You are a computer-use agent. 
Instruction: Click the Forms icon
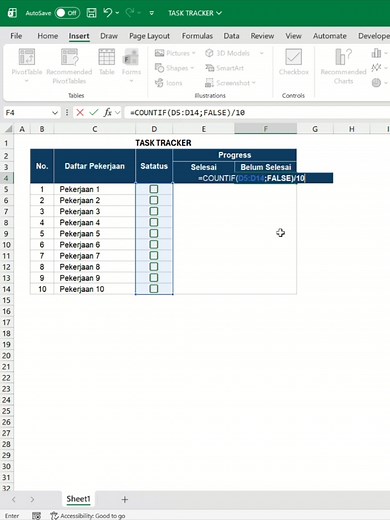[x=131, y=57]
